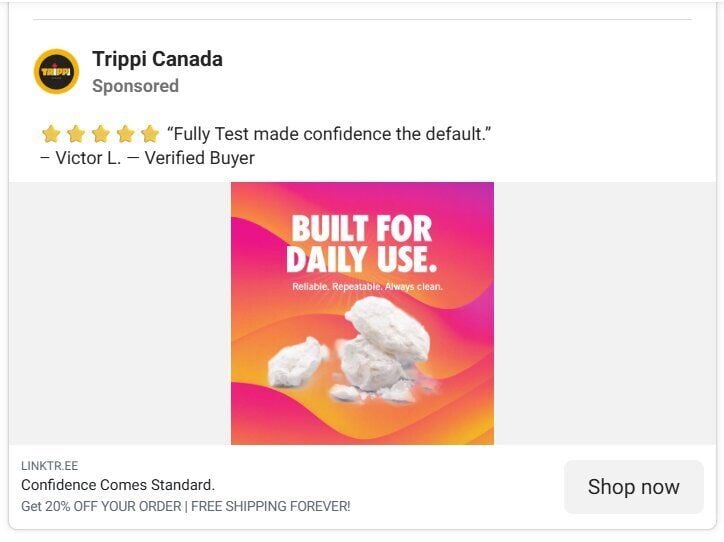Click "Reliable. Repeatable. Always clean." tagline in image
This screenshot has width=724, height=542.
[367, 287]
